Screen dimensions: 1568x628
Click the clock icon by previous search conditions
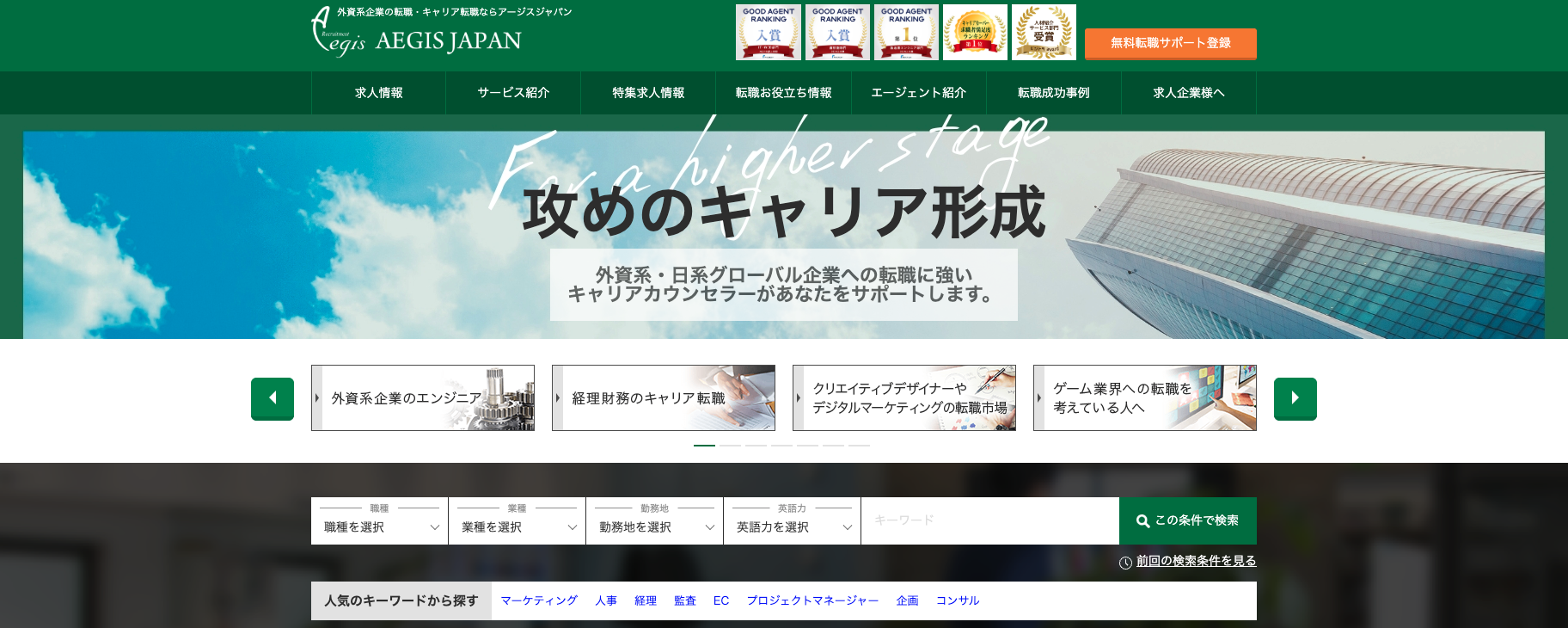coord(1125,563)
